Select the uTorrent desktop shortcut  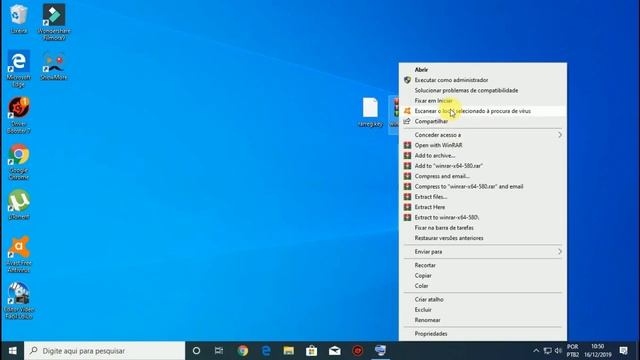[x=19, y=205]
